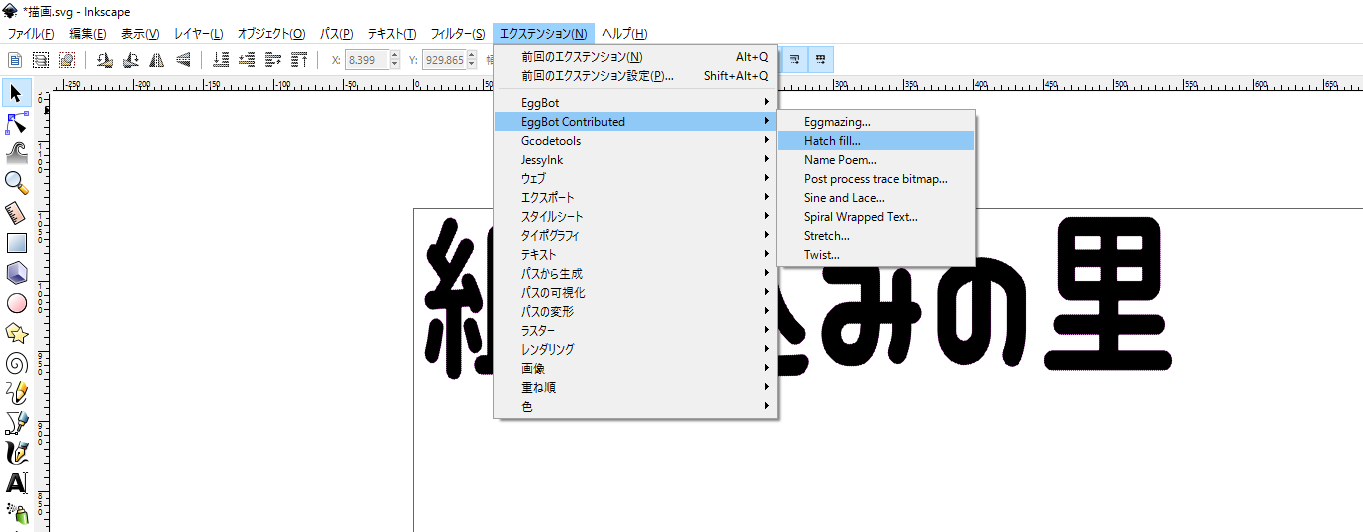
Task: Select the Zoom magnifier tool
Action: click(16, 182)
